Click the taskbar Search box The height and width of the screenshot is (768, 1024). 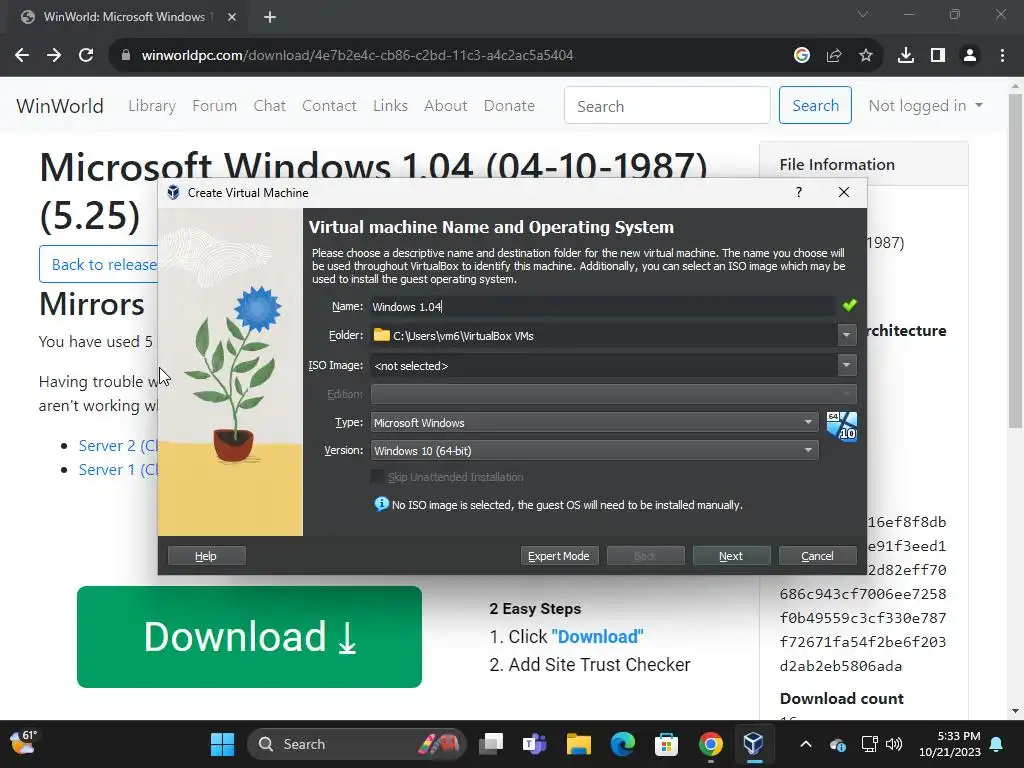pos(357,744)
